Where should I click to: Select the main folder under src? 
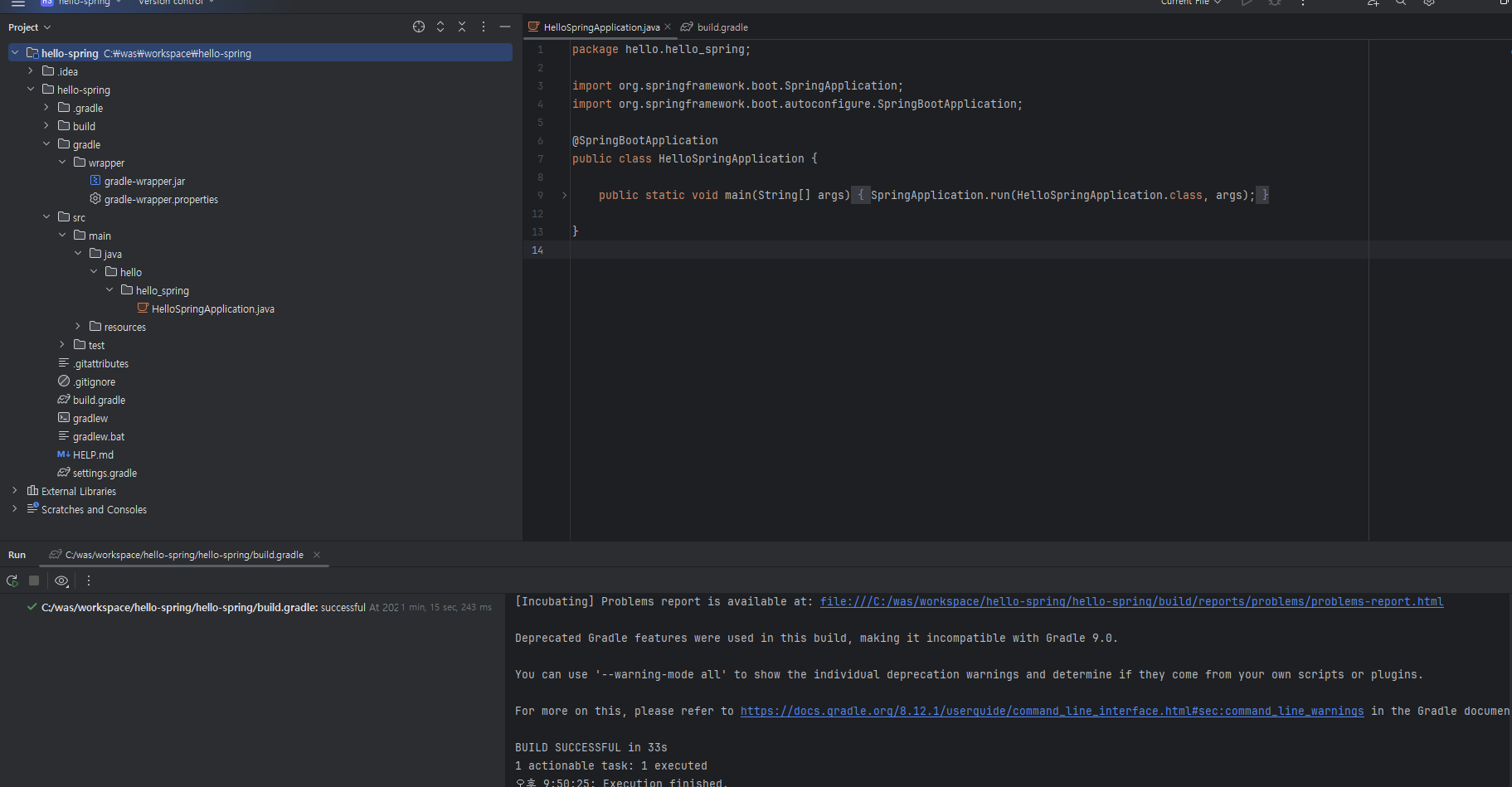(100, 236)
